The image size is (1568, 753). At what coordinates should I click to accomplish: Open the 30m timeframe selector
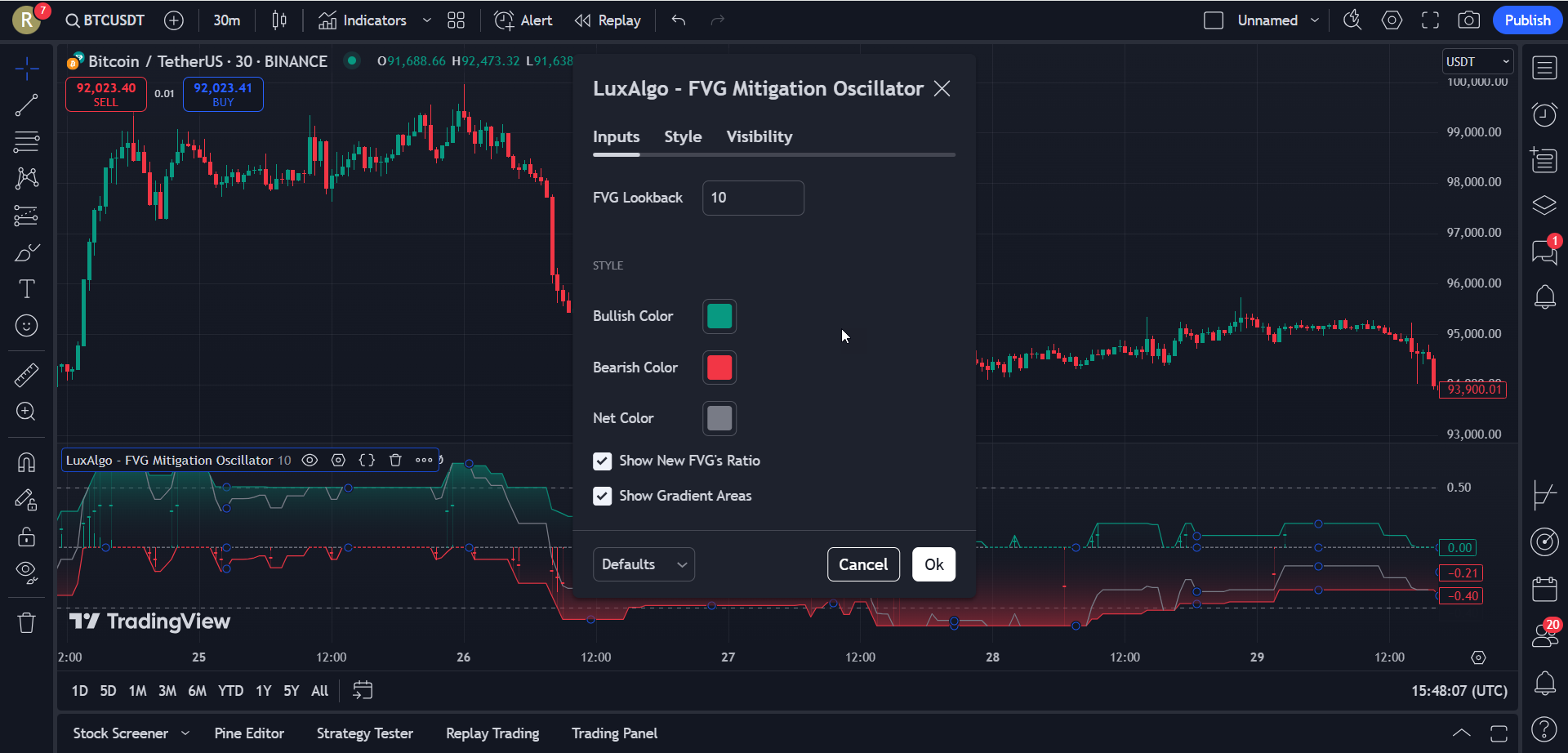[227, 20]
